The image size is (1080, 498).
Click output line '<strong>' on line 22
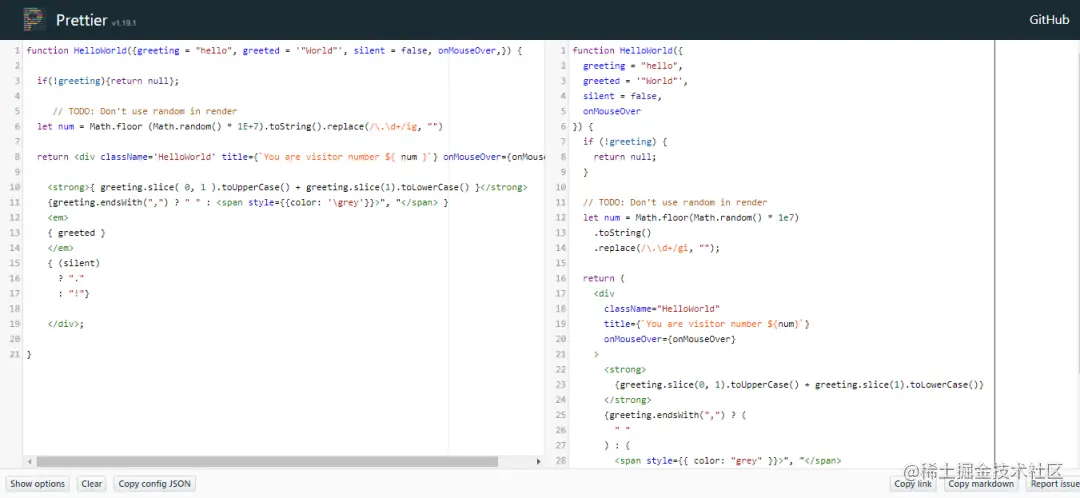click(625, 369)
